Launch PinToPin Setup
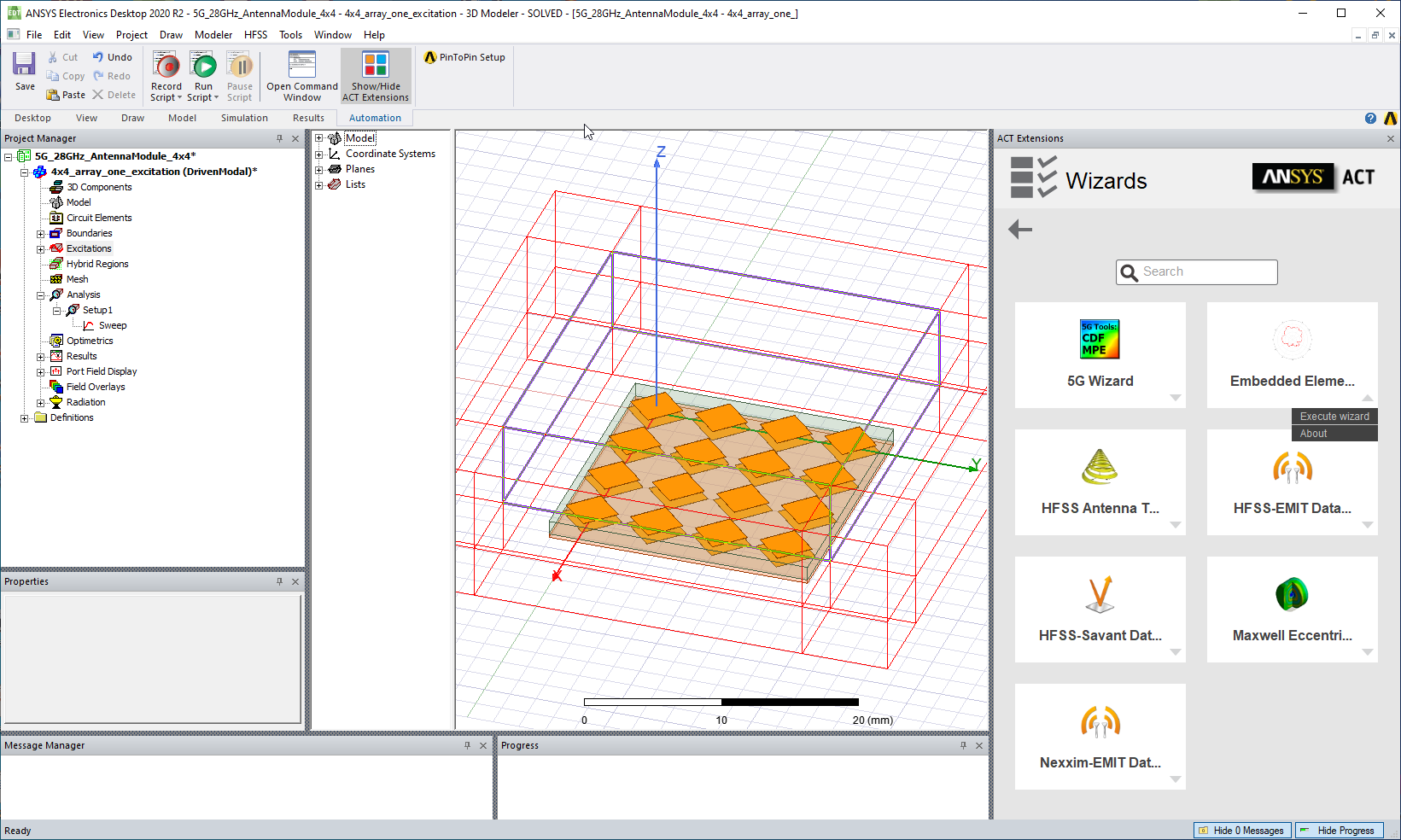1401x840 pixels. pos(465,57)
